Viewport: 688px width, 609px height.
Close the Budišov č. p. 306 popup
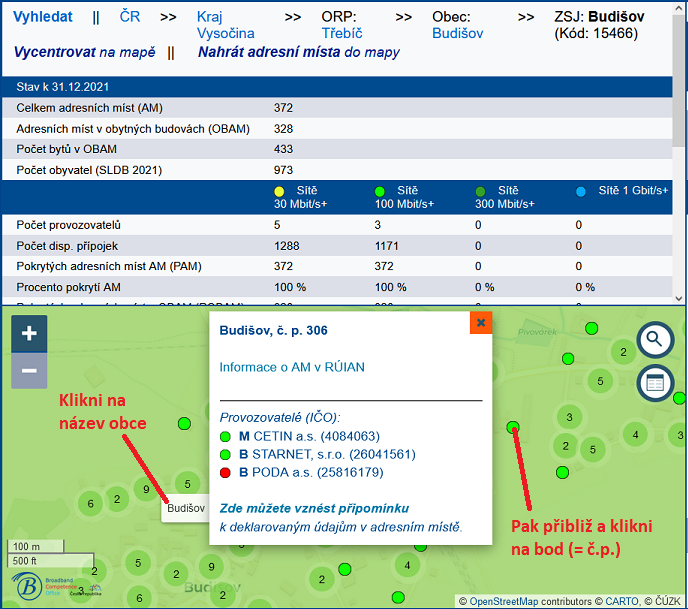481,323
